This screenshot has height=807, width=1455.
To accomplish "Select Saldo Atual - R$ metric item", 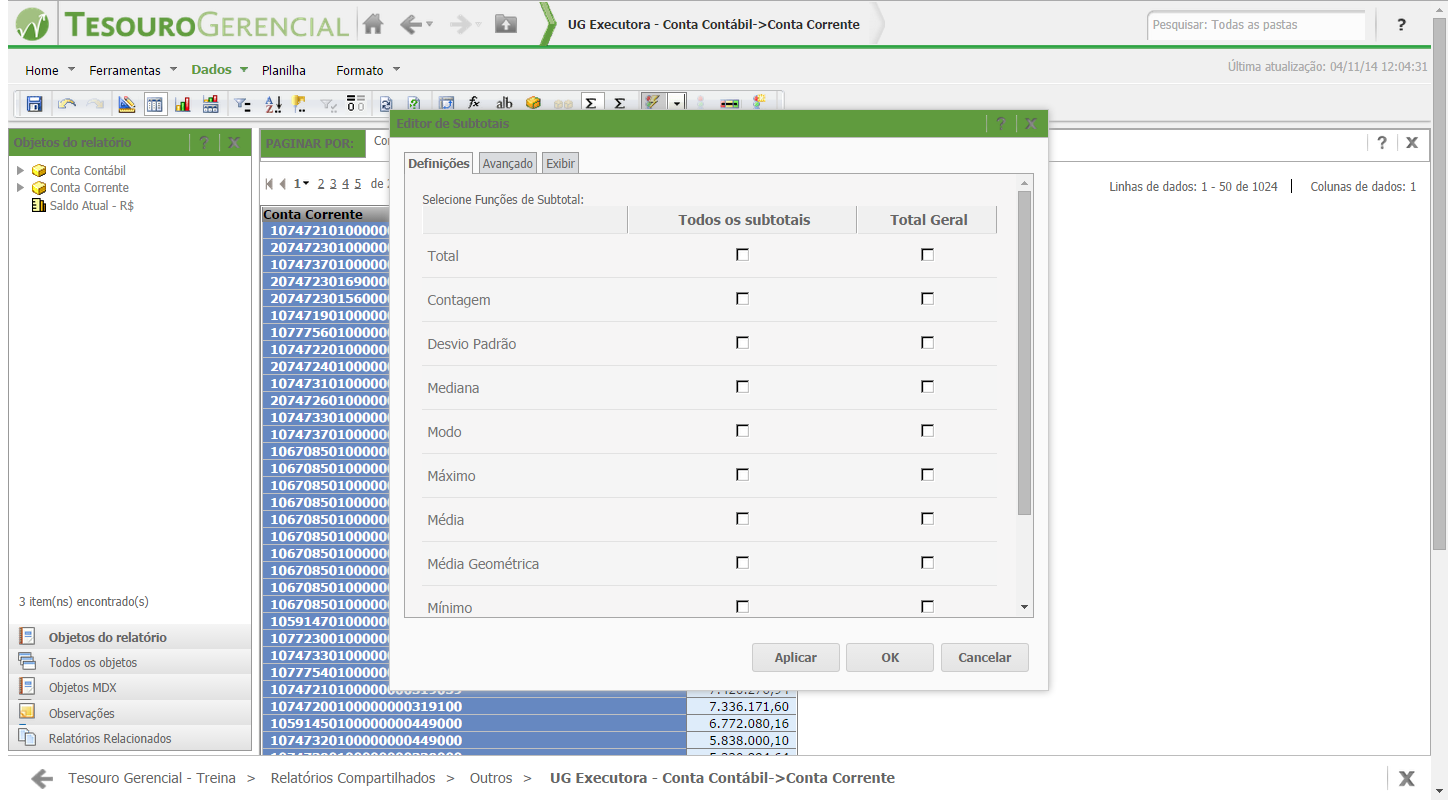I will (x=92, y=205).
